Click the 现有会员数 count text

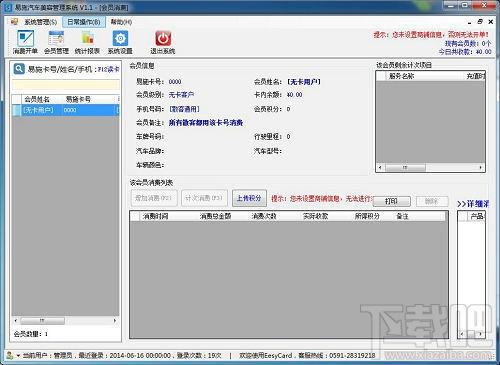point(468,43)
